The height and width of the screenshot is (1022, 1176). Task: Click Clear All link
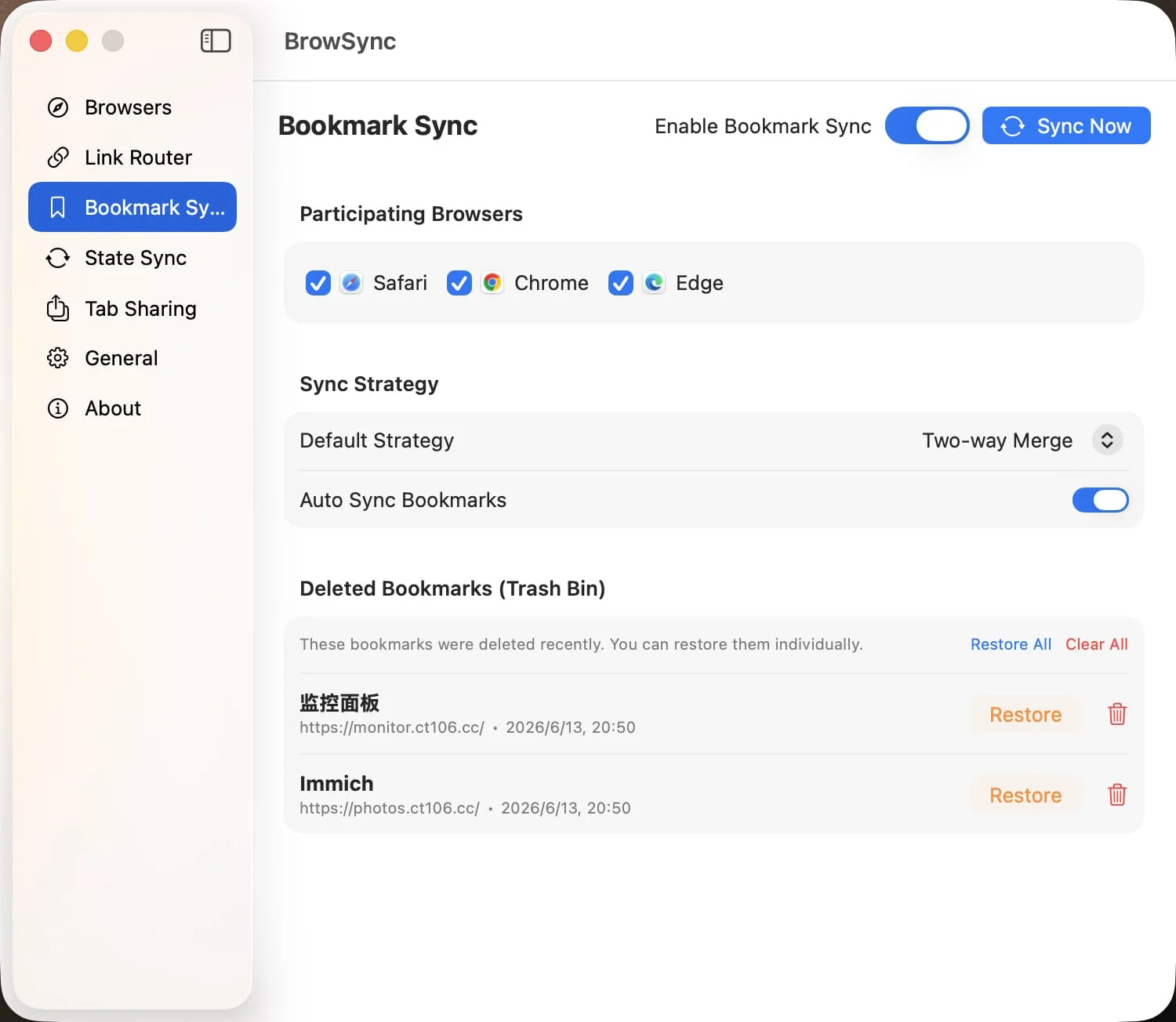(1097, 644)
